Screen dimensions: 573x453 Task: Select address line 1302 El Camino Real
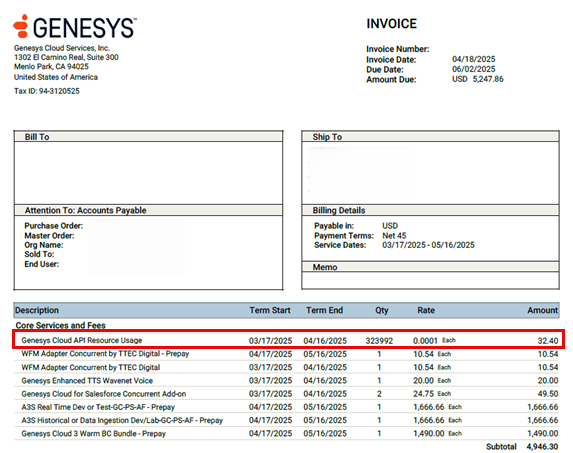point(66,57)
